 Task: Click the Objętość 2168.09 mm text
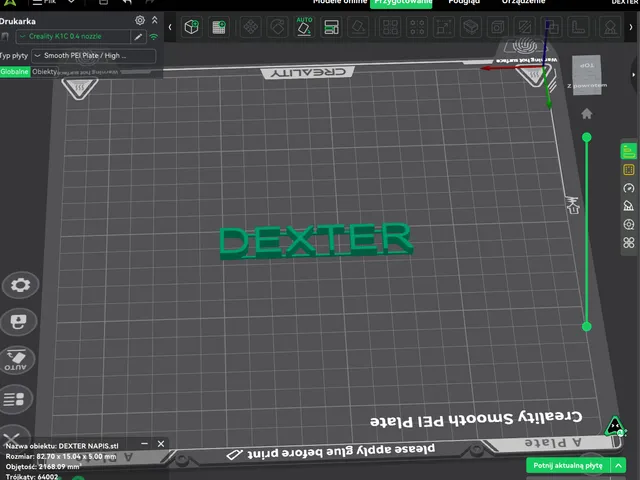click(x=44, y=467)
